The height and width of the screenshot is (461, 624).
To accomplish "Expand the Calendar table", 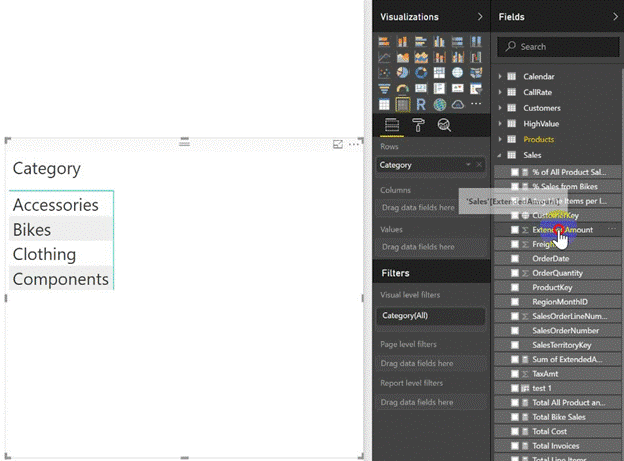I will click(x=500, y=76).
